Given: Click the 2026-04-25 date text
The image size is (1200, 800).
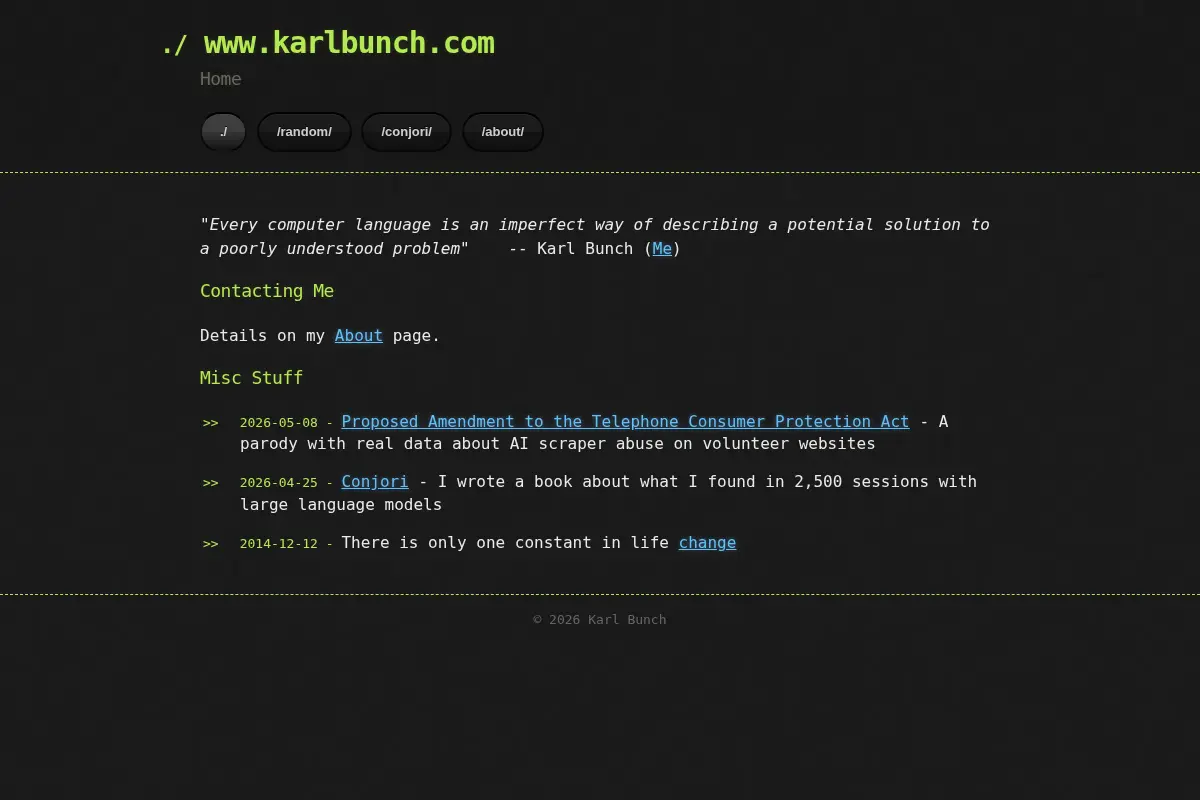Looking at the screenshot, I should coord(279,482).
